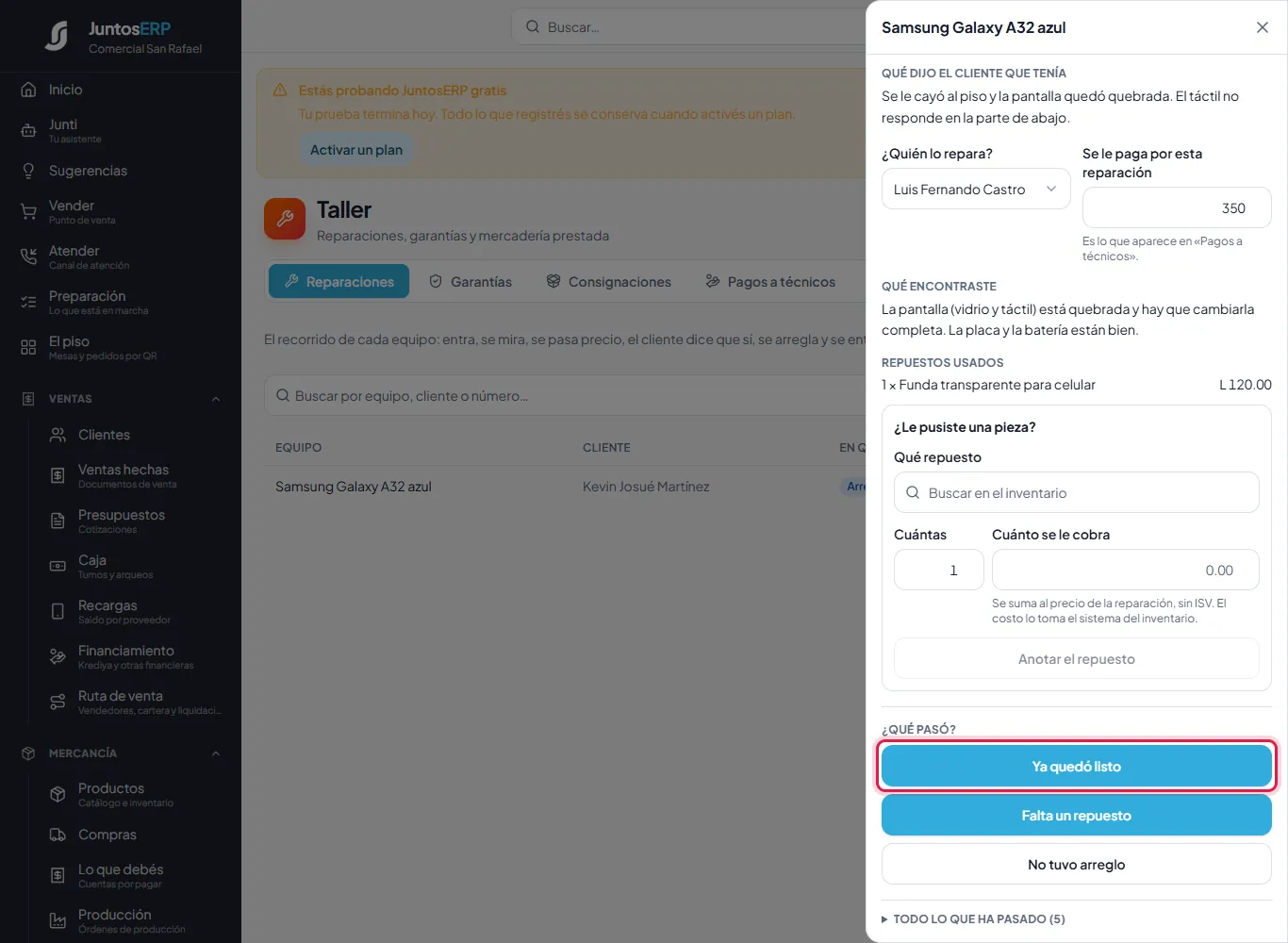
Task: Focus the repair payment amount field
Action: point(1177,207)
